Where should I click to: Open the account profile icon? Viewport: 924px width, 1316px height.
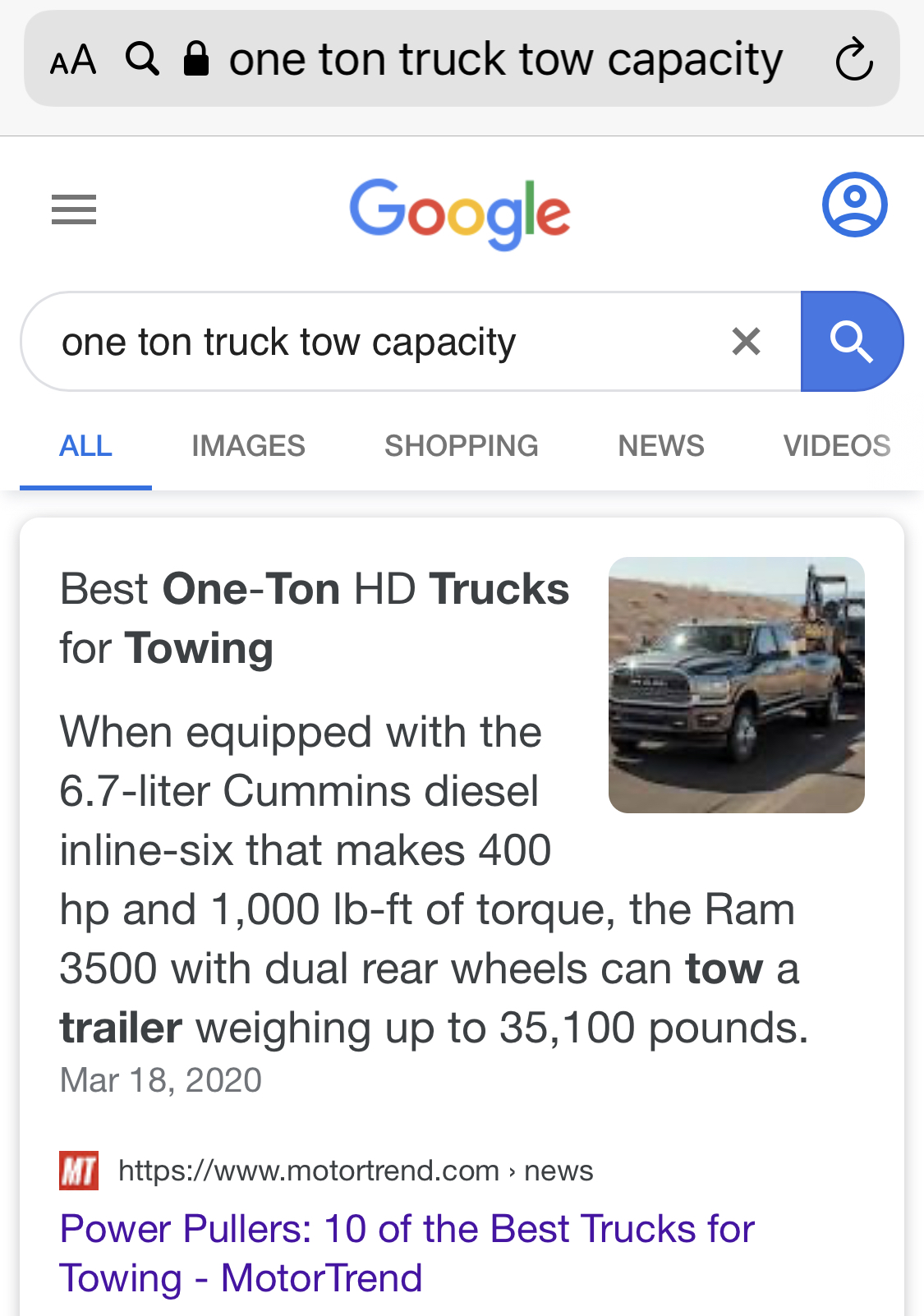(x=854, y=205)
